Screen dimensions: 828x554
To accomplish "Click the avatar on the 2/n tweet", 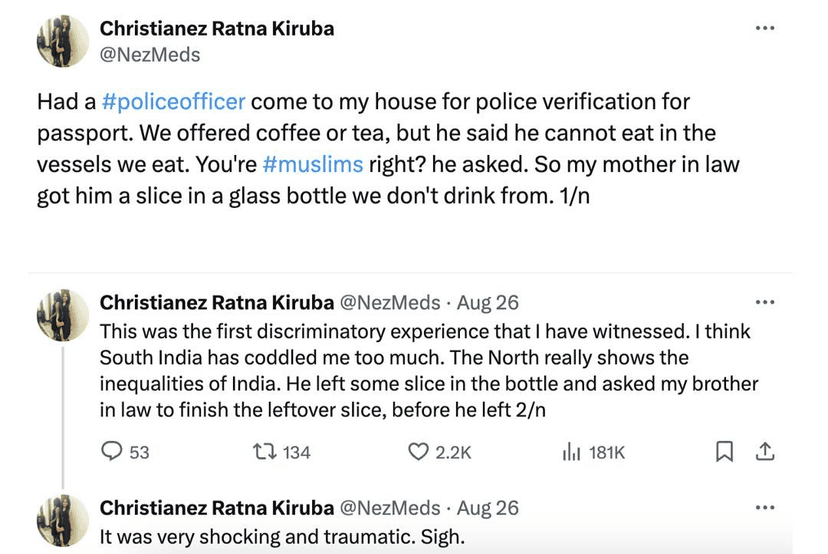I will pos(63,316).
